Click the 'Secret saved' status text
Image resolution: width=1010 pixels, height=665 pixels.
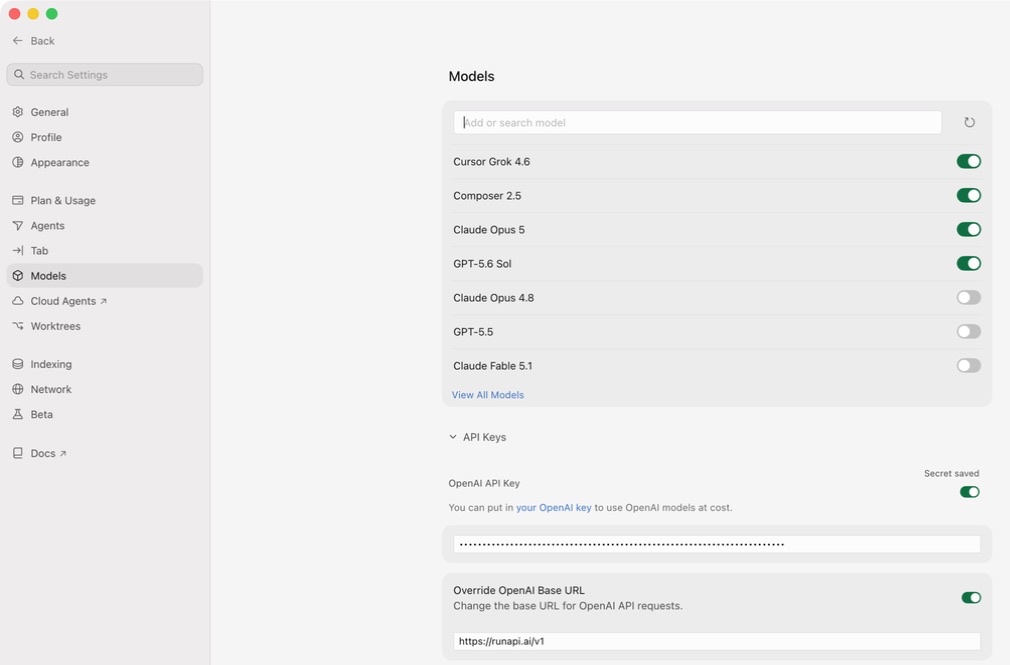click(951, 474)
